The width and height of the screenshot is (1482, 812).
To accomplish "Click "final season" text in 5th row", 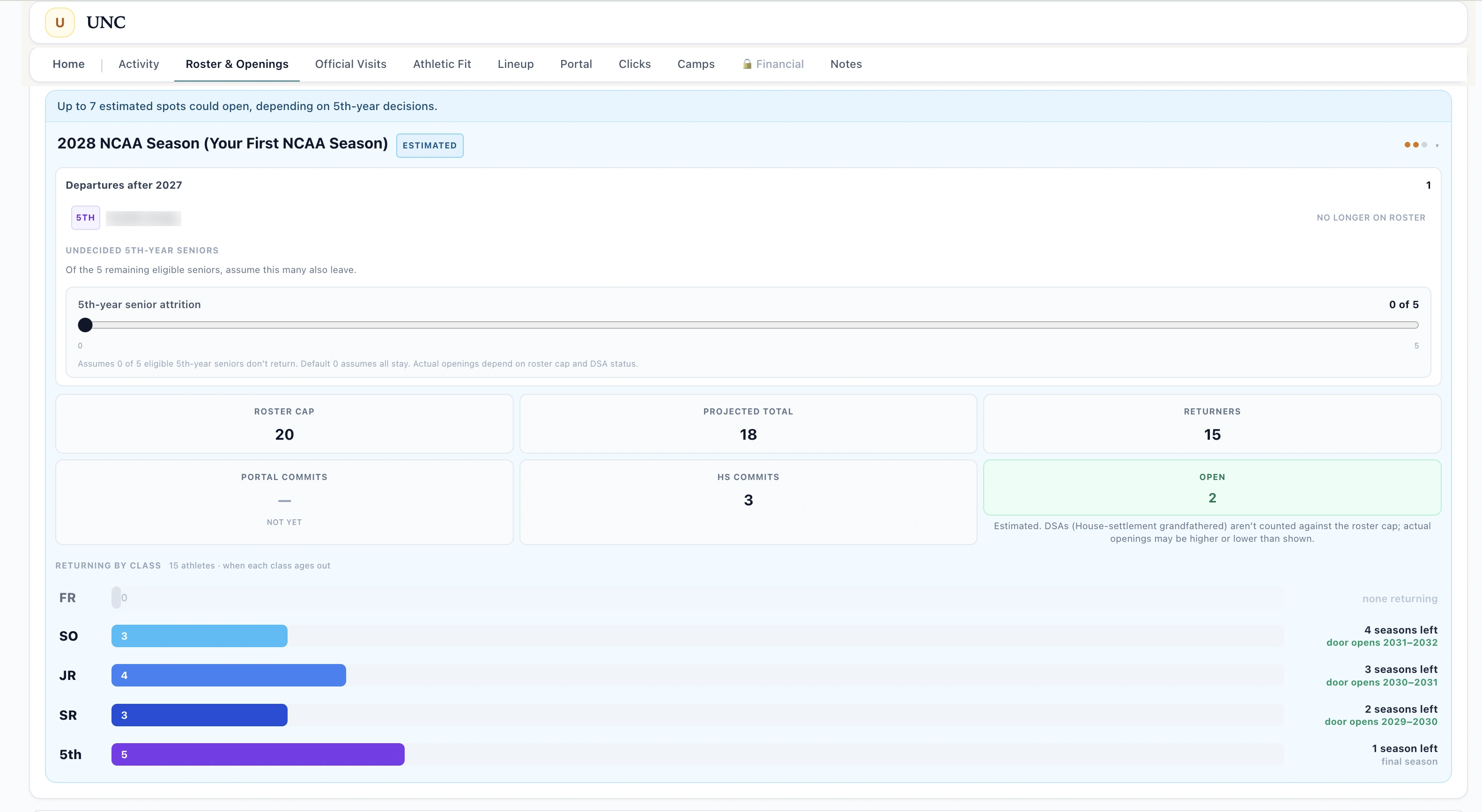I will coord(1409,761).
